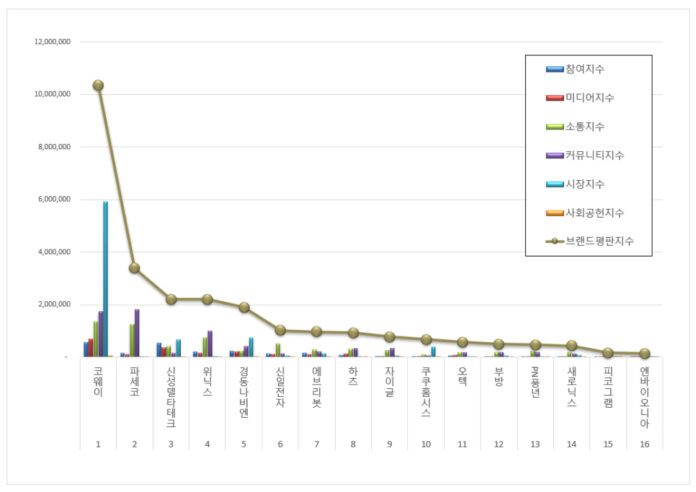Viewport: 696px width, 492px height.
Task: Select 쿠쿠홈시스's teal 시장지수 bar
Action: (x=433, y=352)
